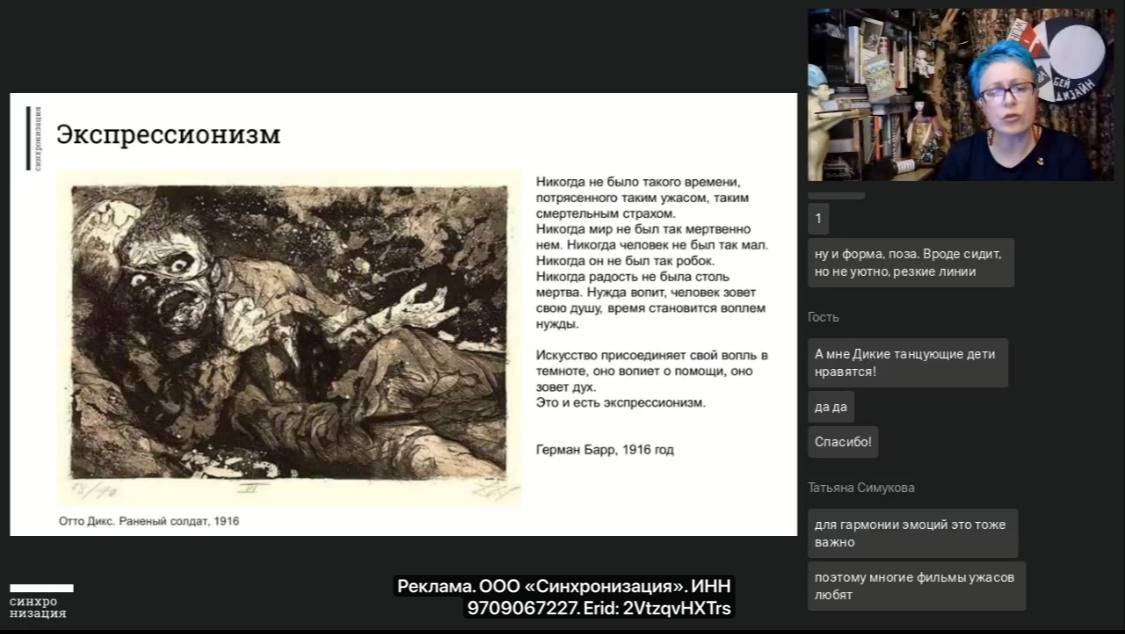Viewport: 1125px width, 634px height.
Task: Select the chat message "1"
Action: click(818, 219)
